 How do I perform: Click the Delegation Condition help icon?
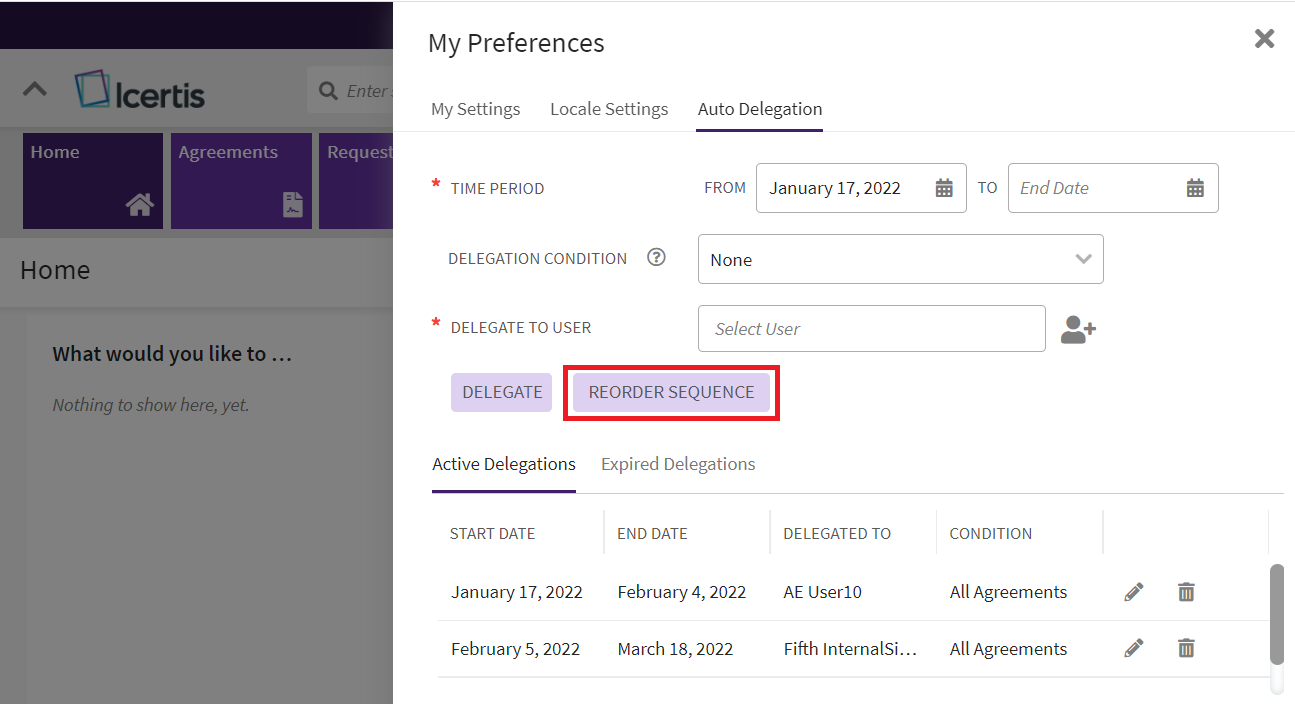(x=656, y=258)
